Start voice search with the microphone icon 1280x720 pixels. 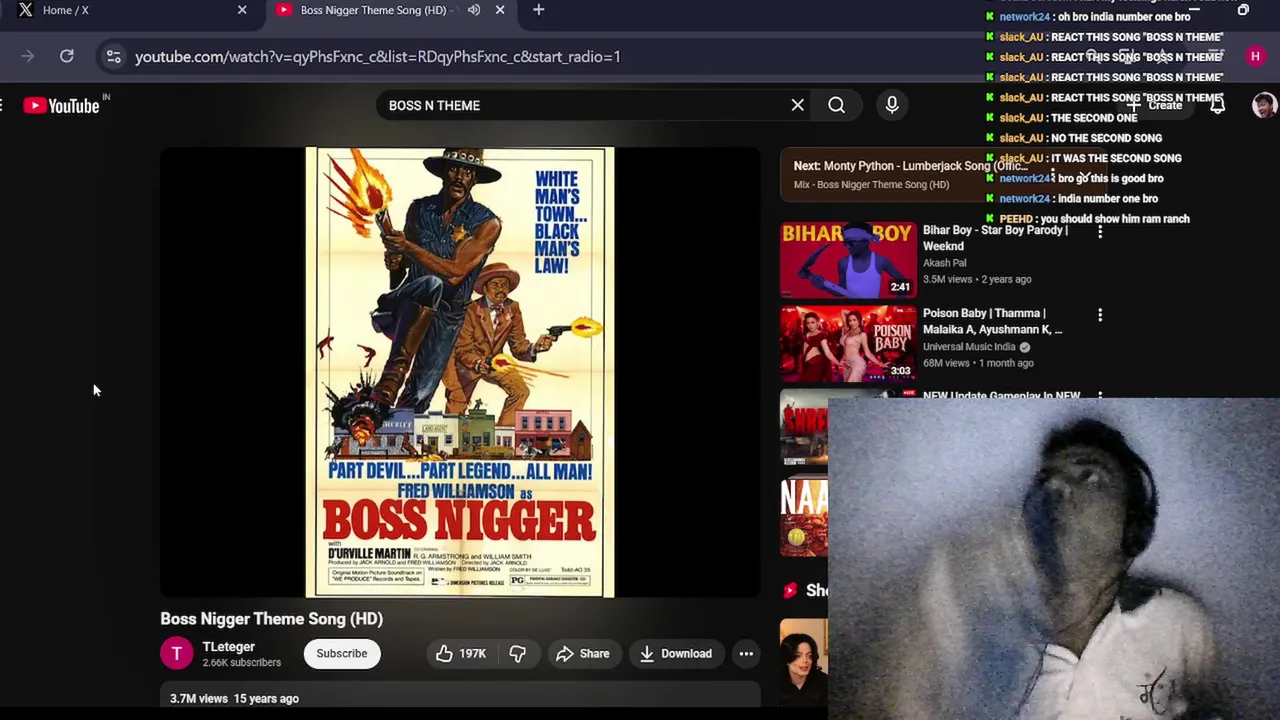[892, 105]
